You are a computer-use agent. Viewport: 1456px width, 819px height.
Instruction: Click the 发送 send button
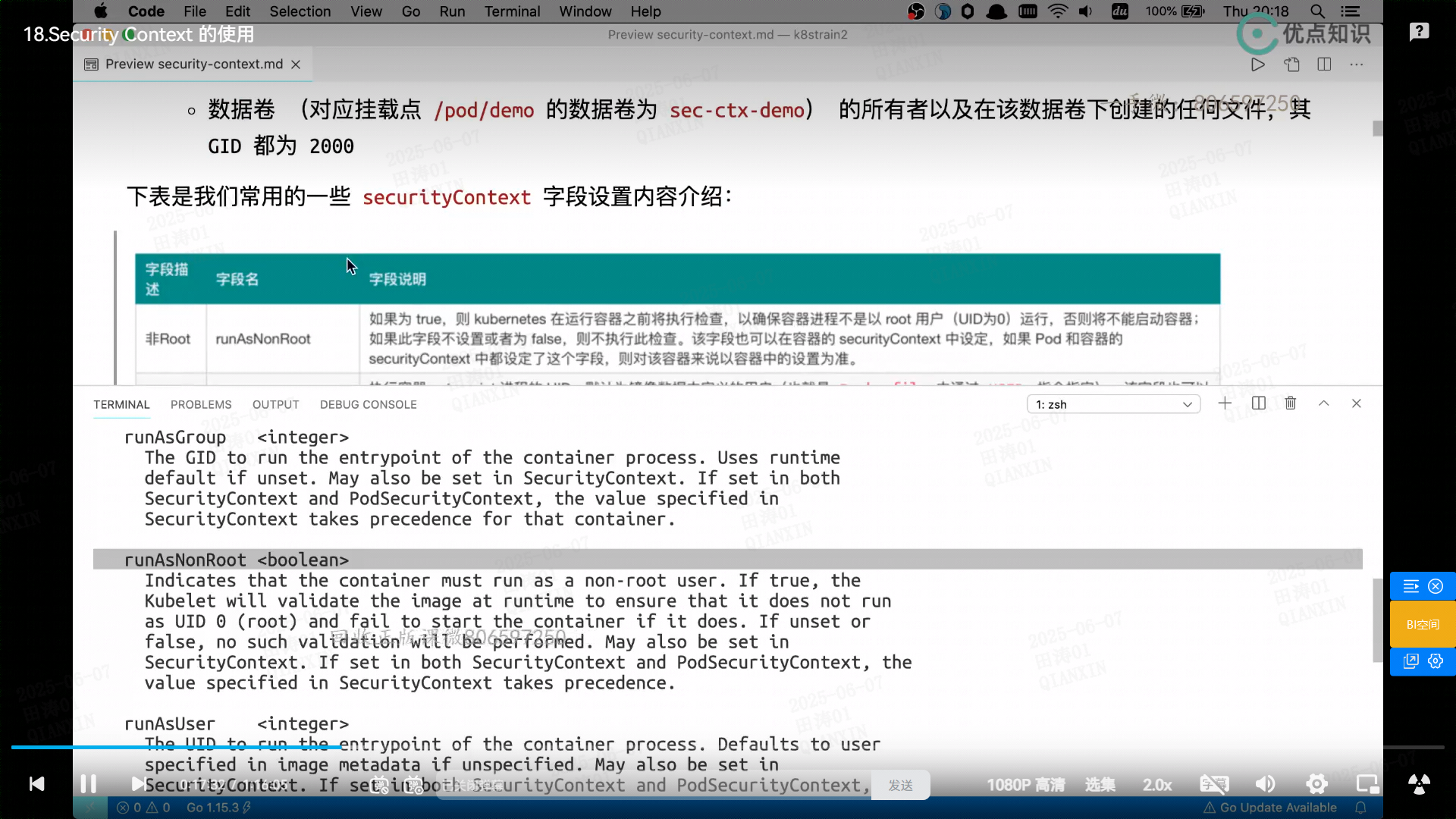(900, 786)
